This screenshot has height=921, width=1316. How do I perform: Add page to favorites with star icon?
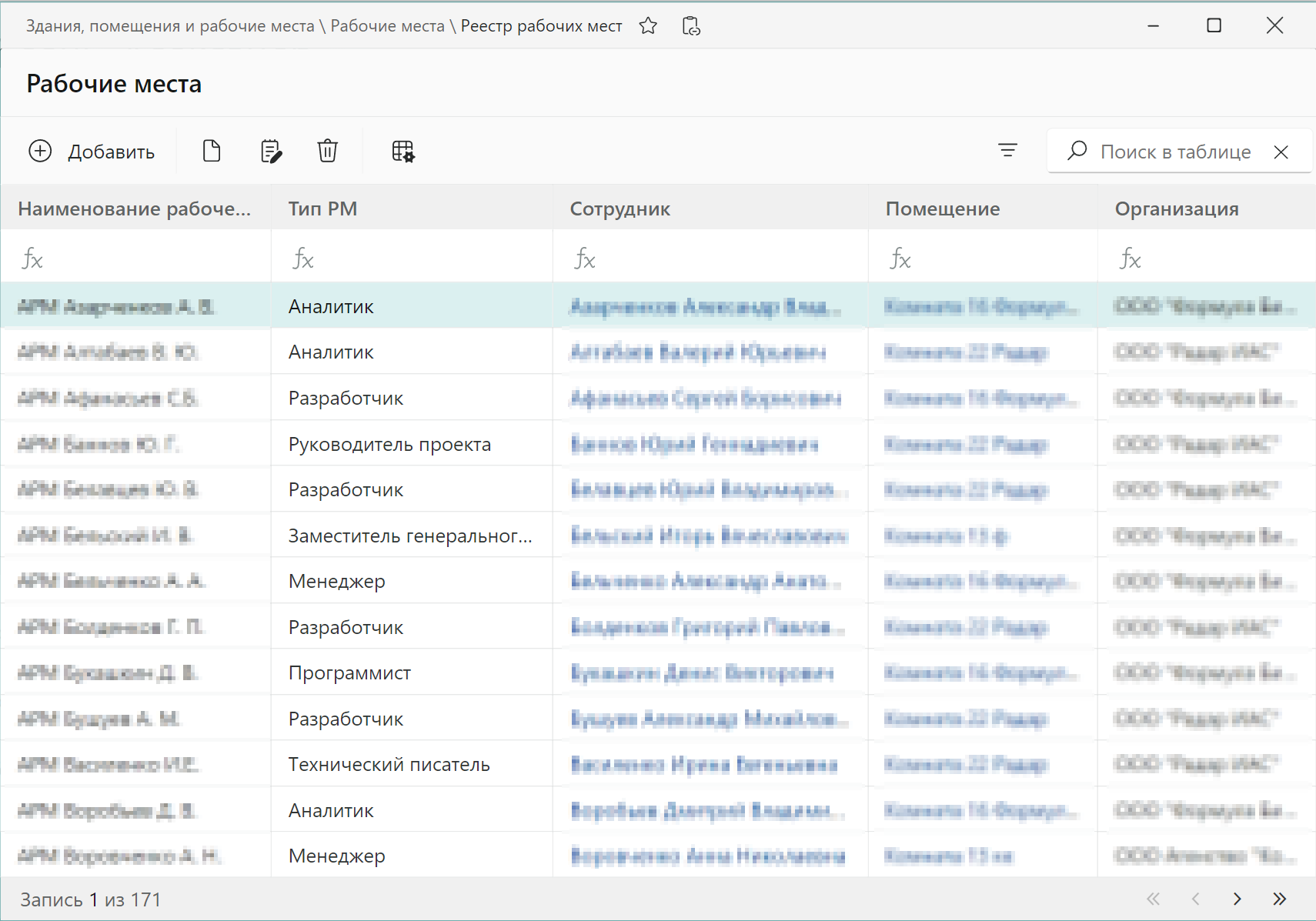pyautogui.click(x=648, y=26)
